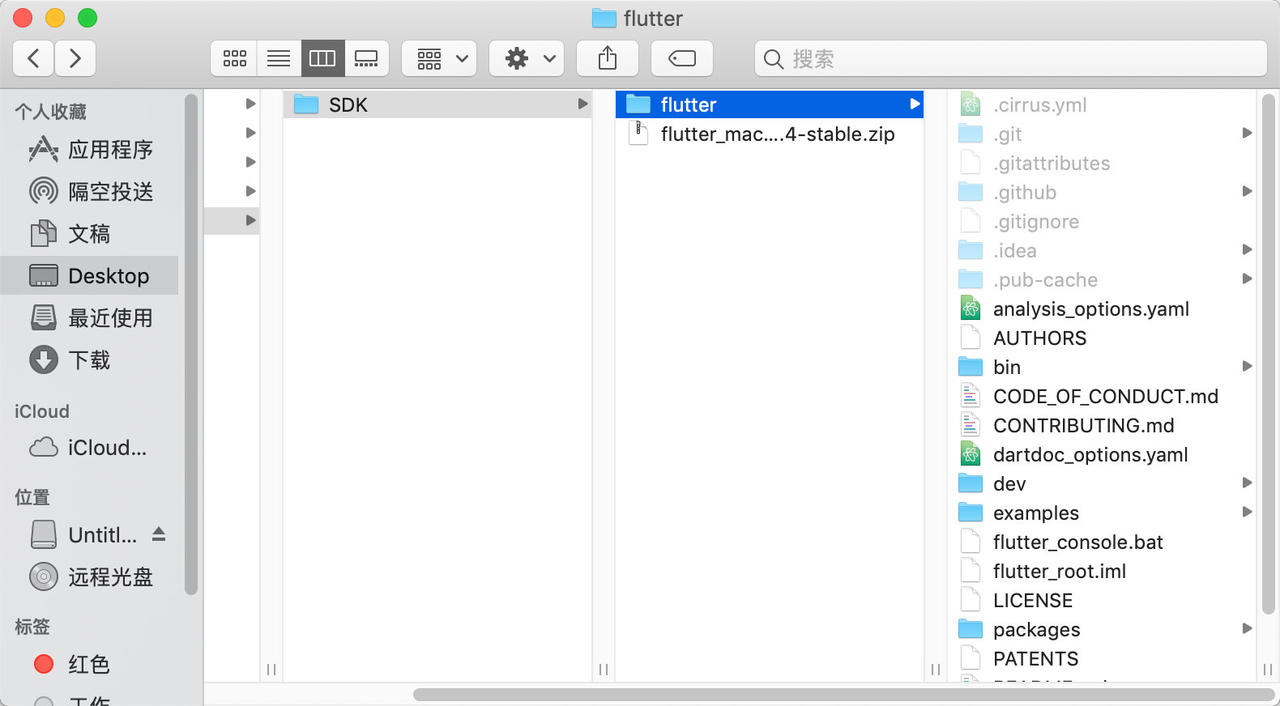Viewport: 1280px width, 706px height.
Task: Switch to list view mode
Action: click(279, 59)
